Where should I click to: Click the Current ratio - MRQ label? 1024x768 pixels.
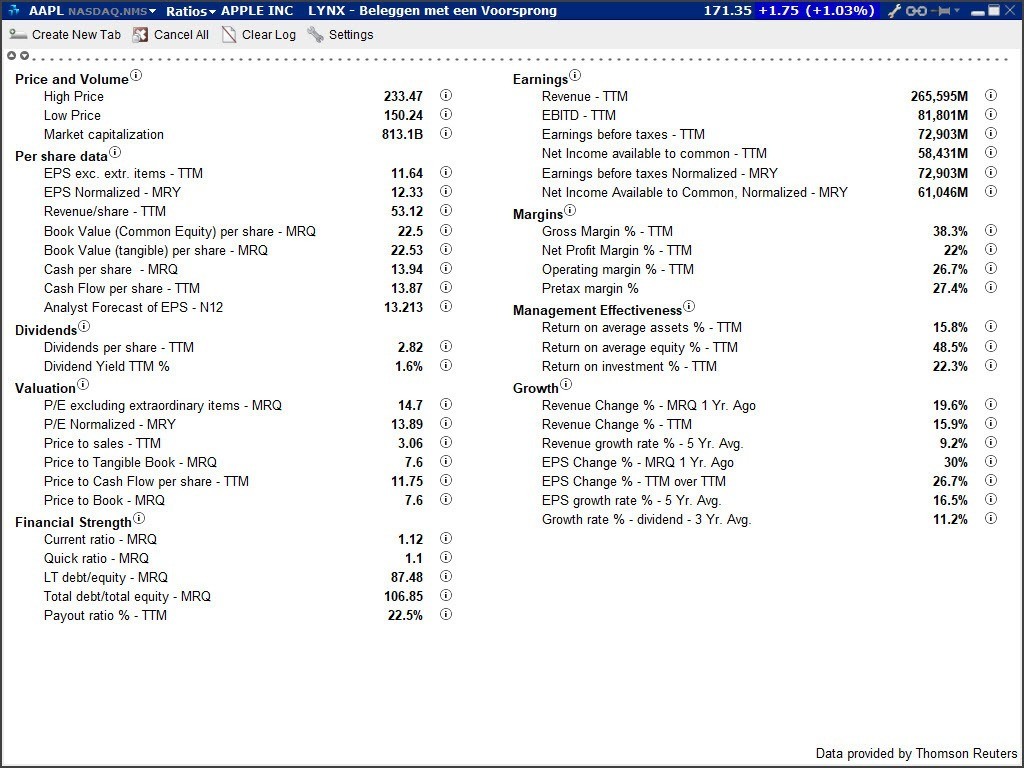101,539
